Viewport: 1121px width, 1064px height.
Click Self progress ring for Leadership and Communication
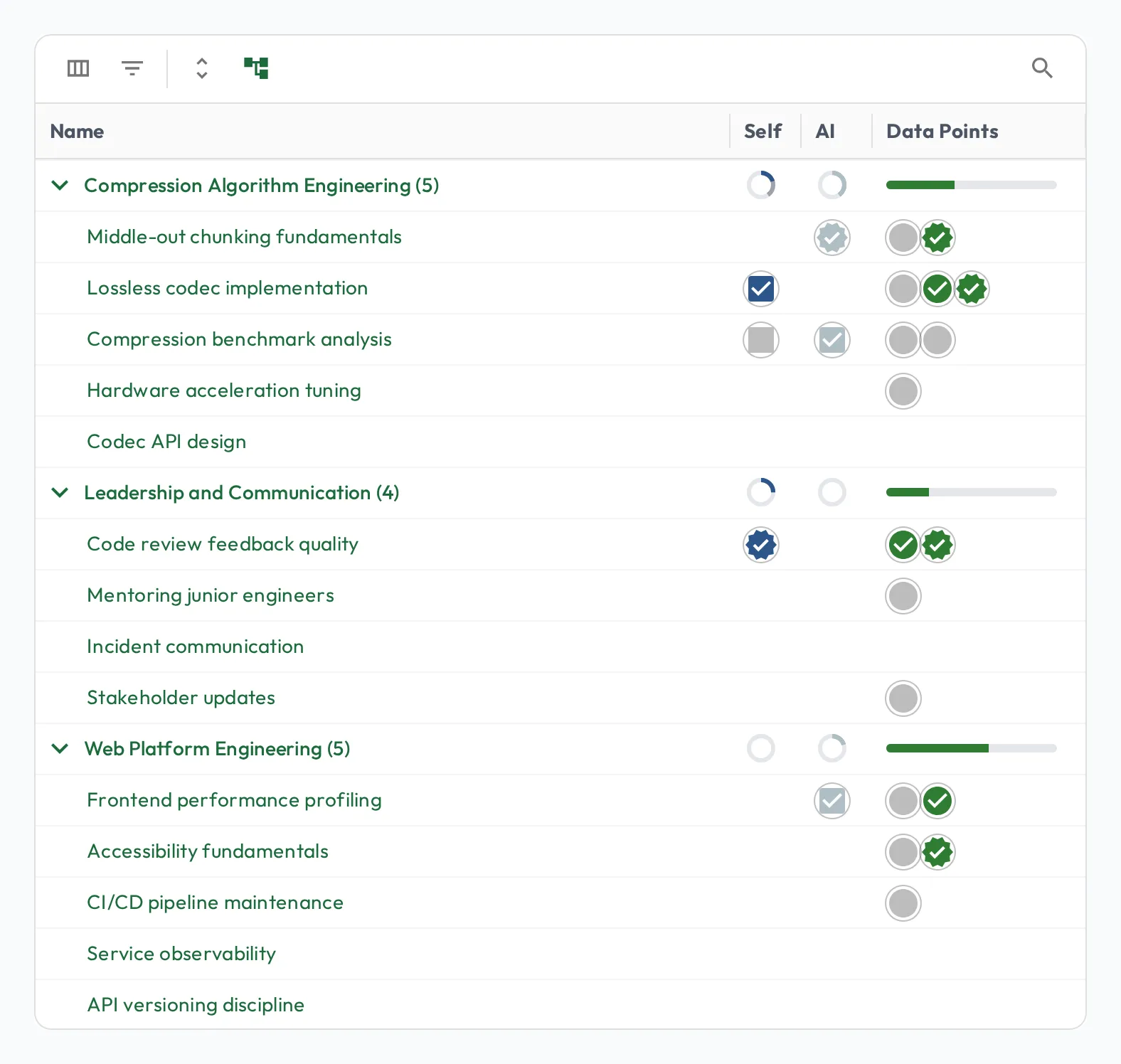tap(761, 492)
